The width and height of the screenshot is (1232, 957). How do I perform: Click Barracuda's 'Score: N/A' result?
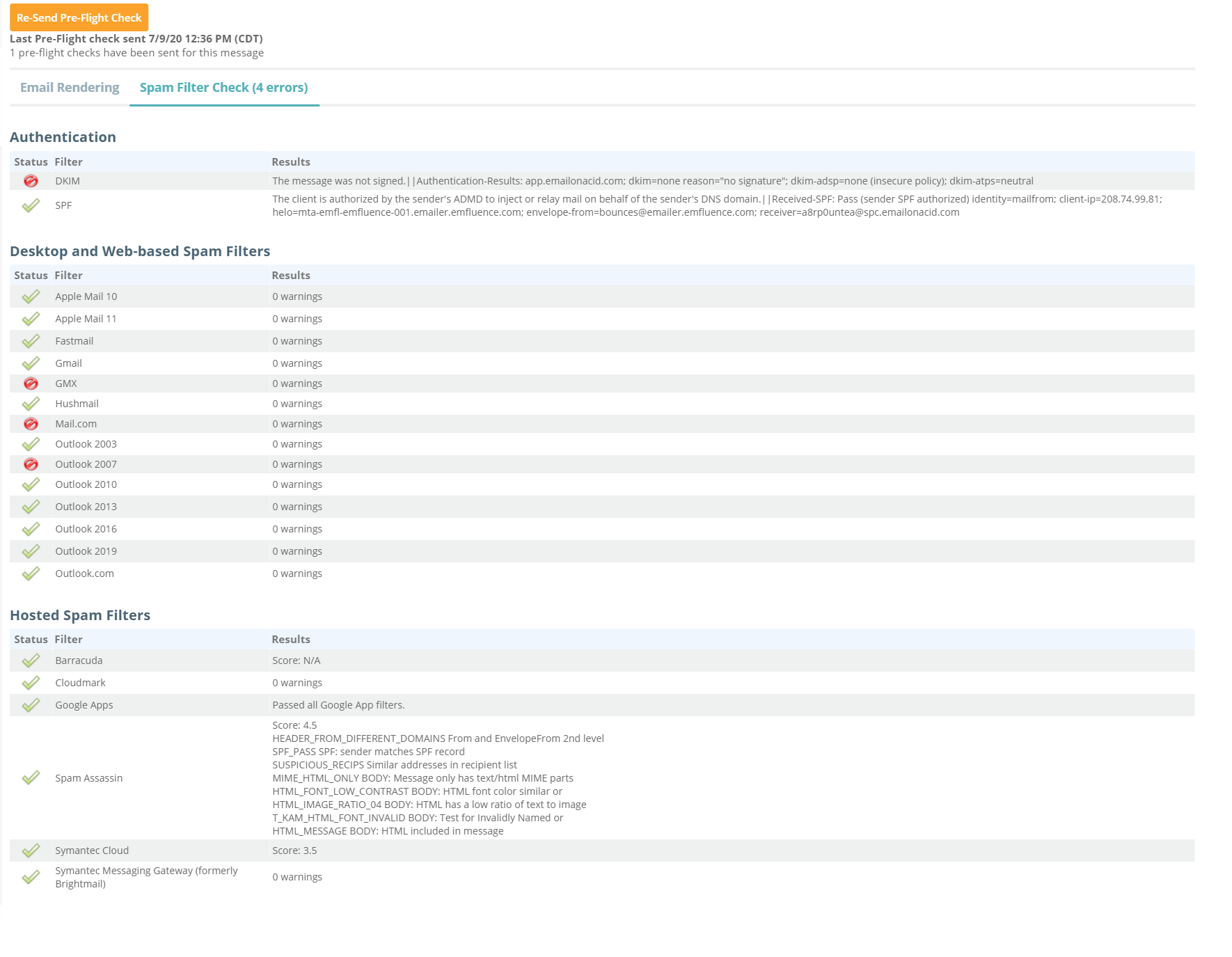pos(297,661)
